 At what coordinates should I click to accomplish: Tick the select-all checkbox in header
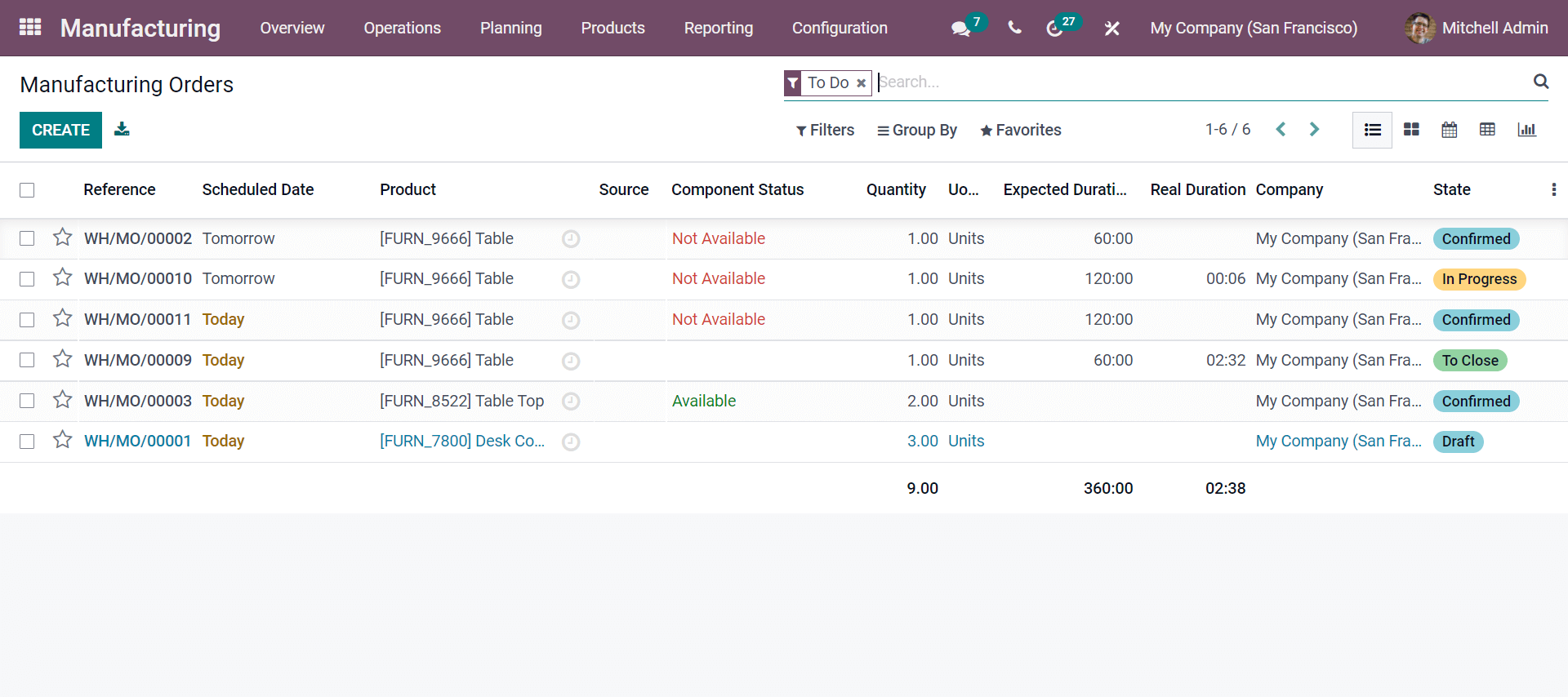click(x=27, y=190)
